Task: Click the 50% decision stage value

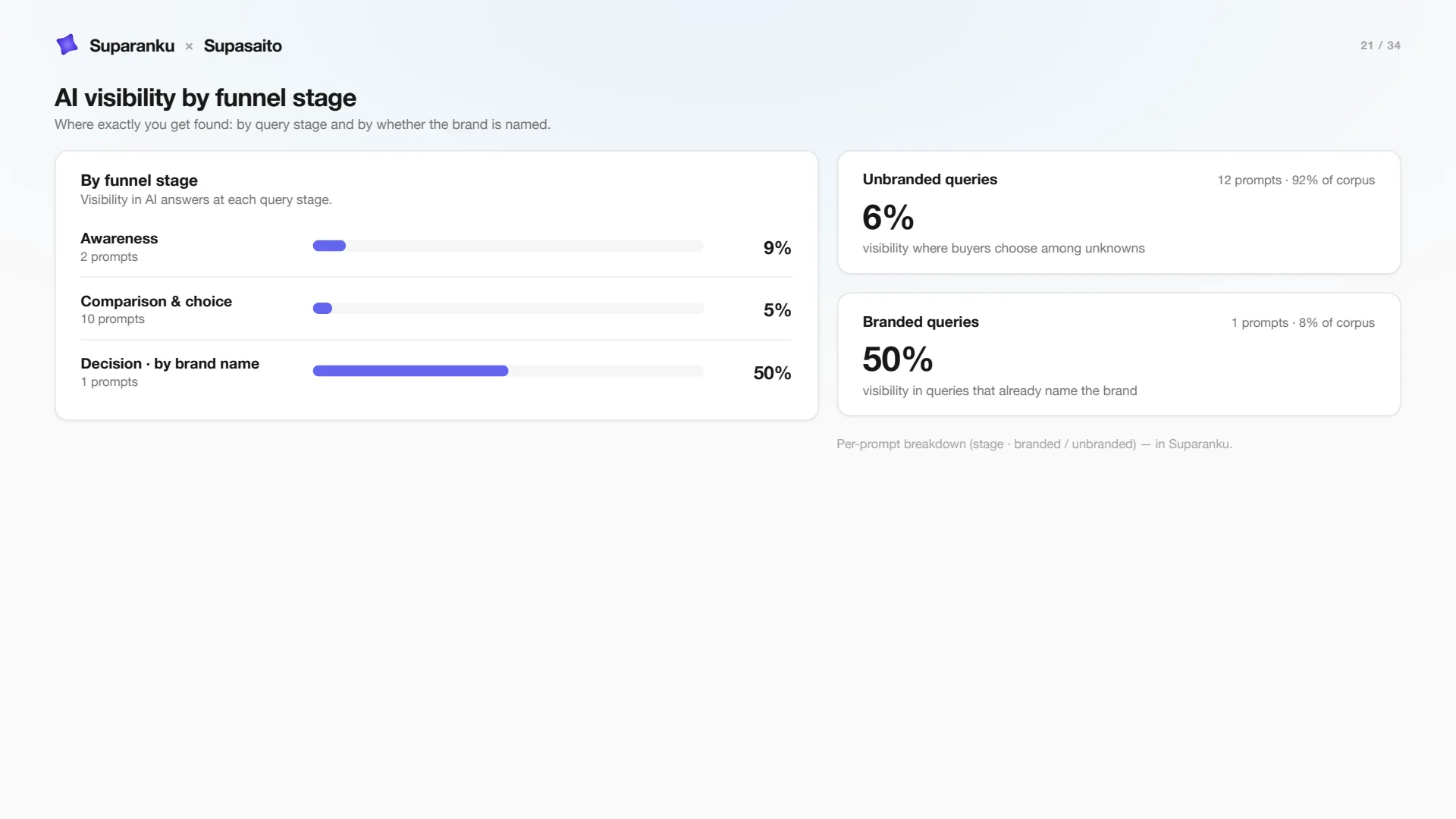Action: point(772,373)
